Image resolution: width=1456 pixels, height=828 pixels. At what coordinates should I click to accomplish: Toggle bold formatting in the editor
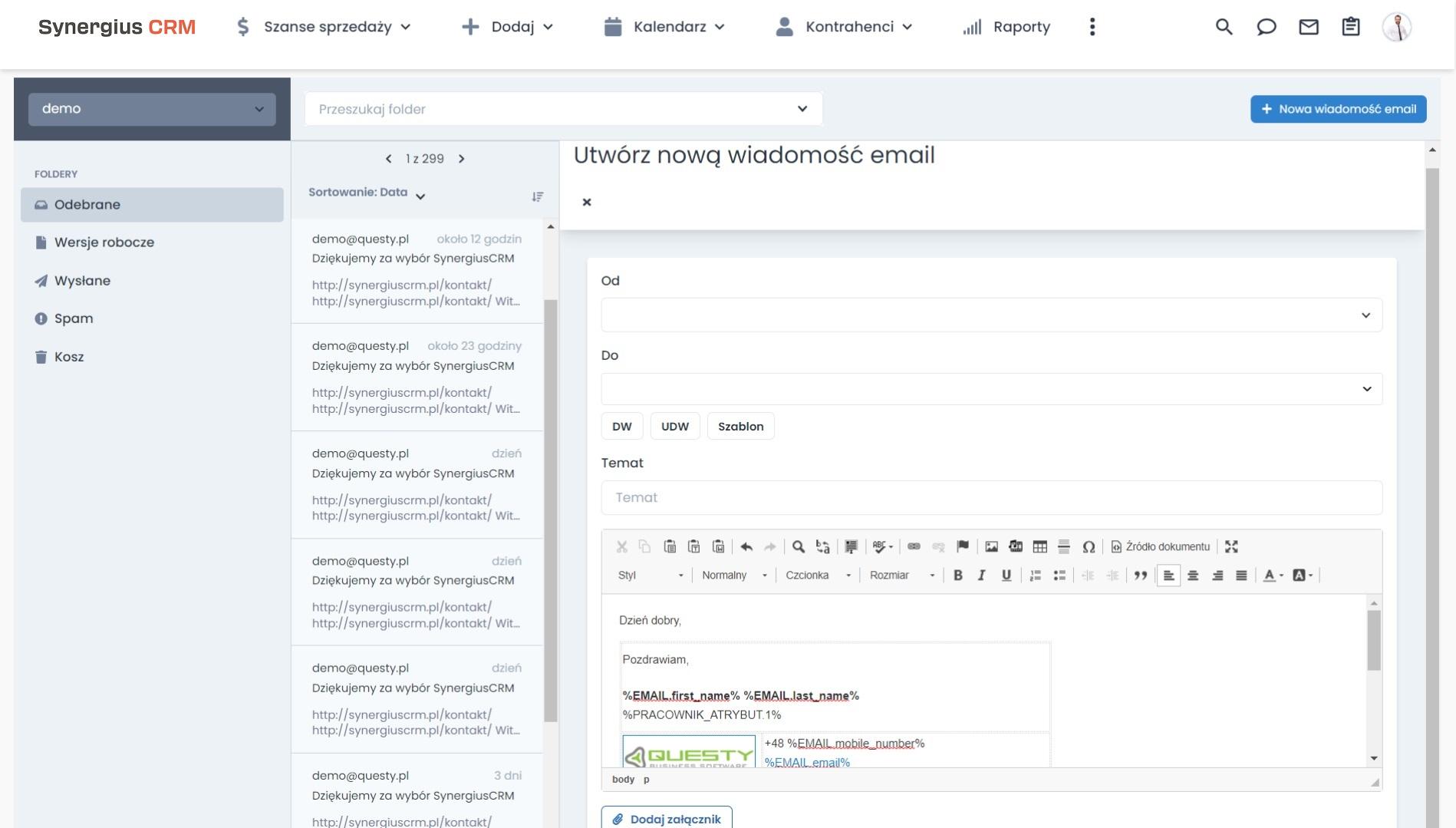click(x=957, y=576)
